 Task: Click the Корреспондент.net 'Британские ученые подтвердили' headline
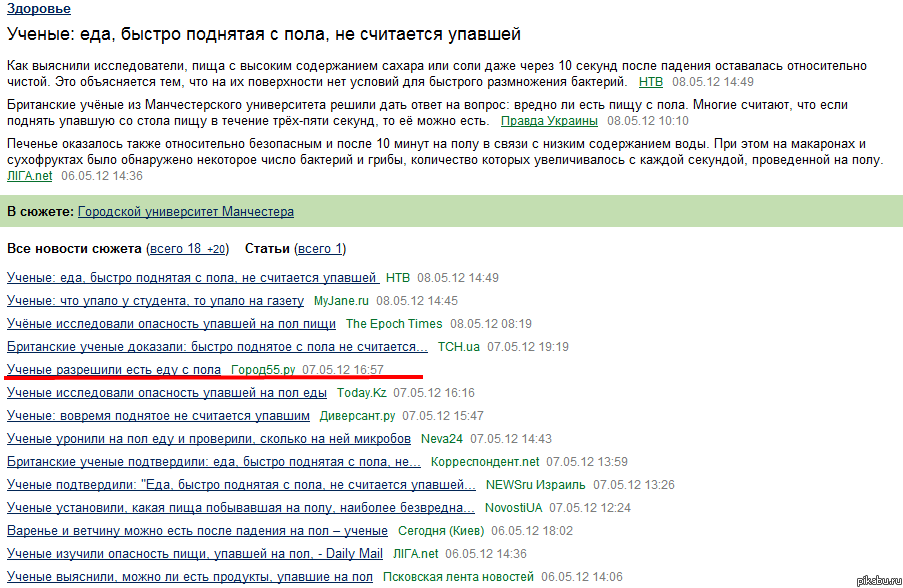[214, 461]
